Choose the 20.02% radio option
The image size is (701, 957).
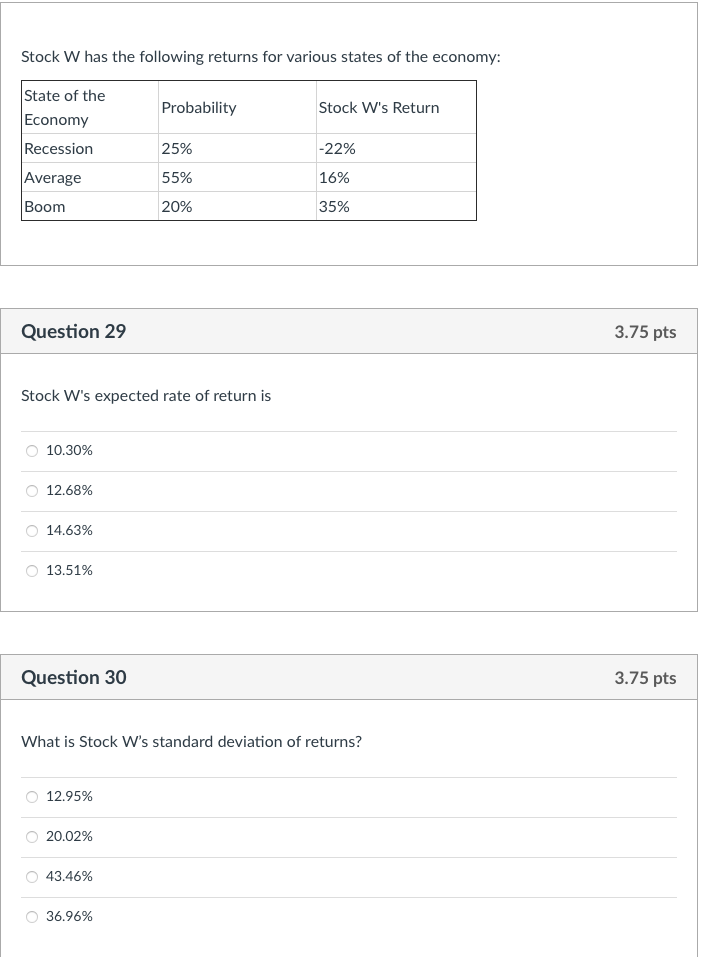point(32,837)
